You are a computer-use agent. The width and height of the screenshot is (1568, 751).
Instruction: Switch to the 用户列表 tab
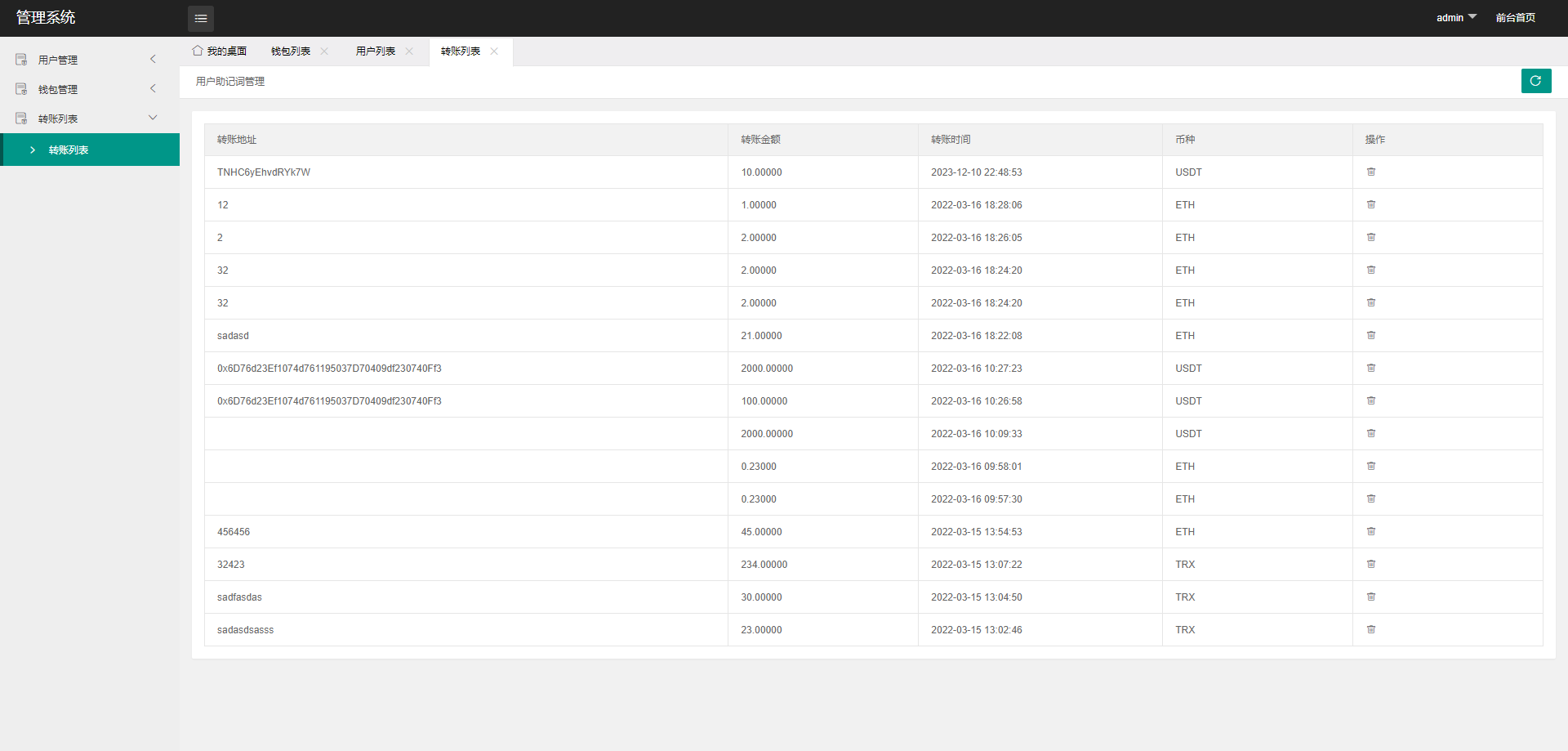[376, 51]
